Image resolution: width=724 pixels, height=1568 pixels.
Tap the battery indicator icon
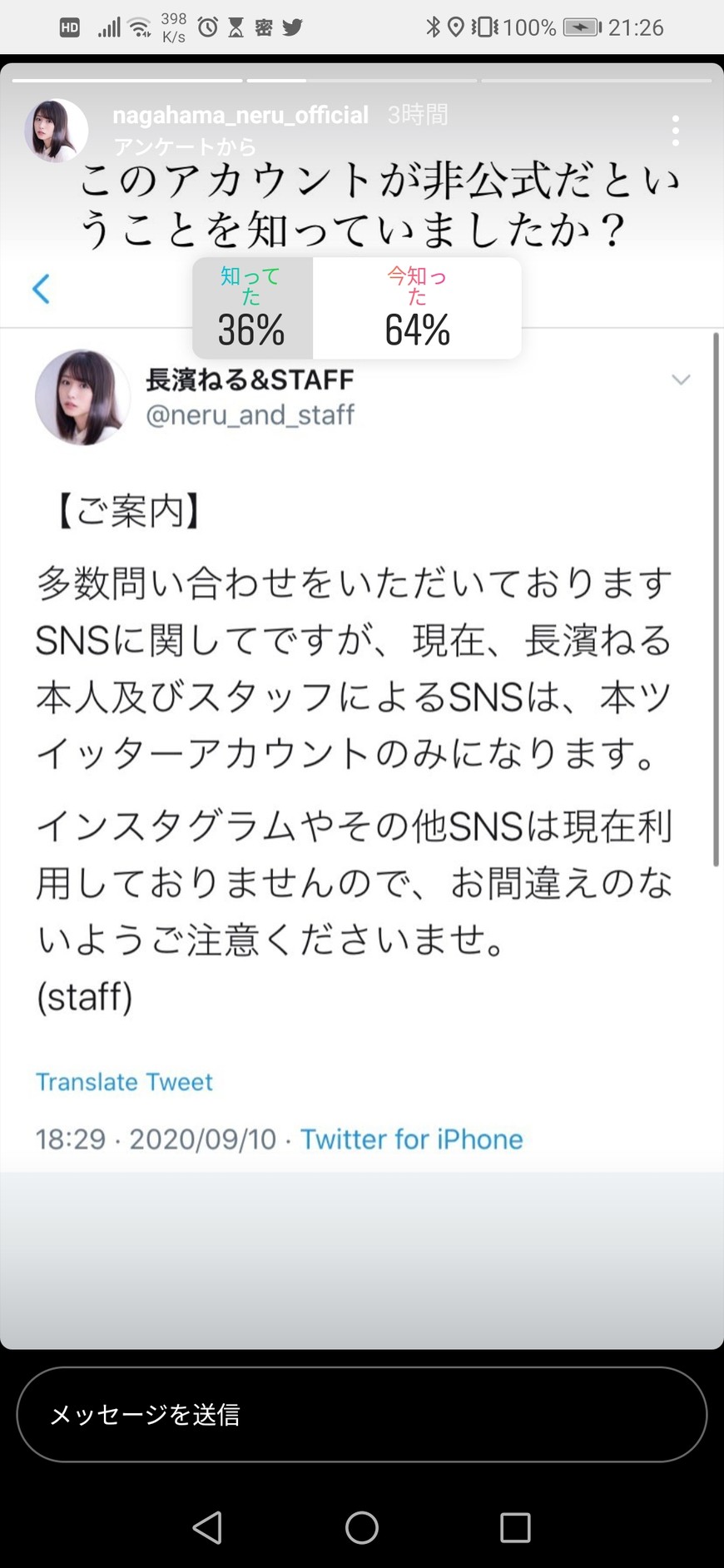tap(582, 27)
